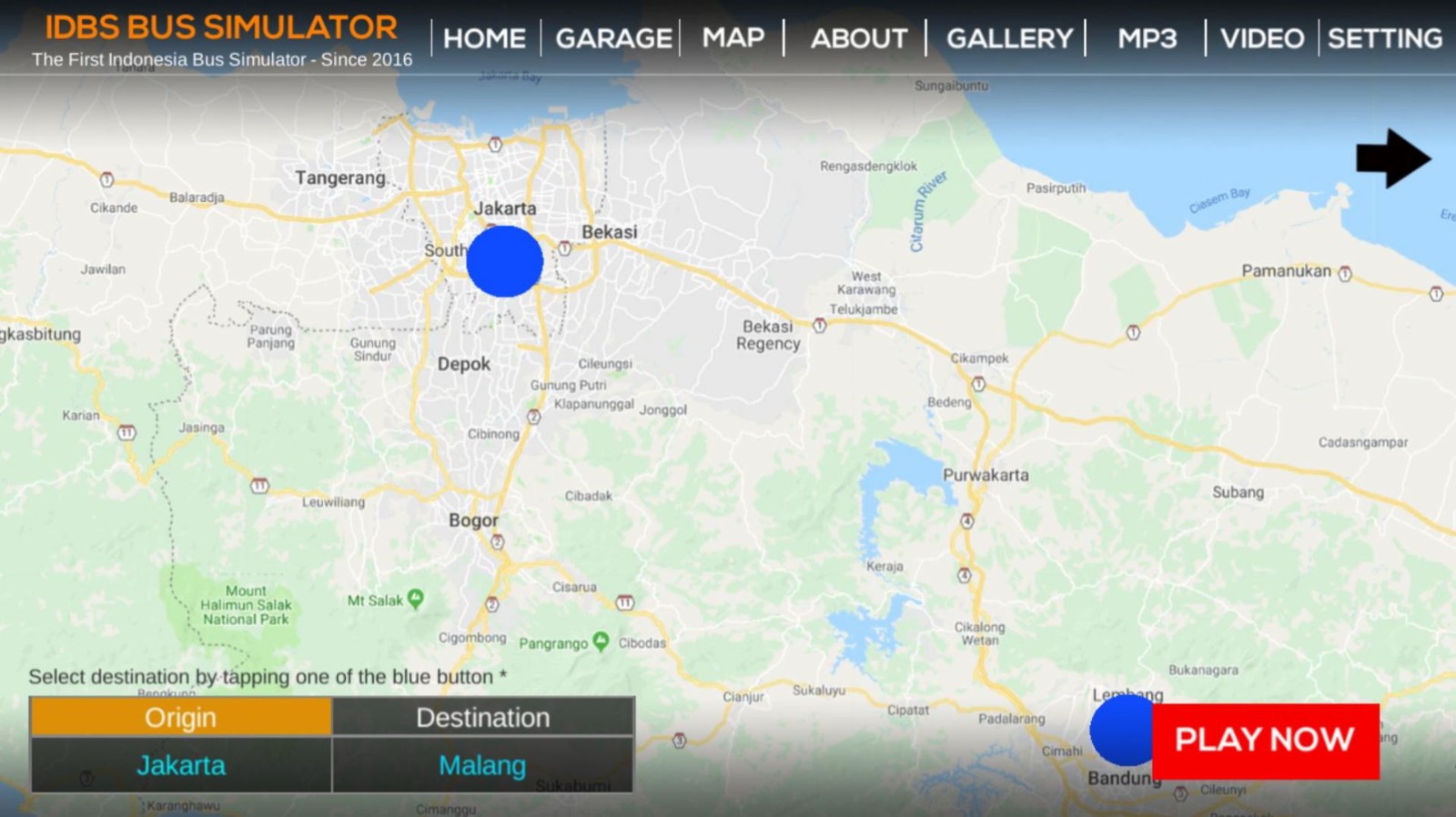Select the Destination tab
The width and height of the screenshot is (1456, 817).
click(x=482, y=717)
